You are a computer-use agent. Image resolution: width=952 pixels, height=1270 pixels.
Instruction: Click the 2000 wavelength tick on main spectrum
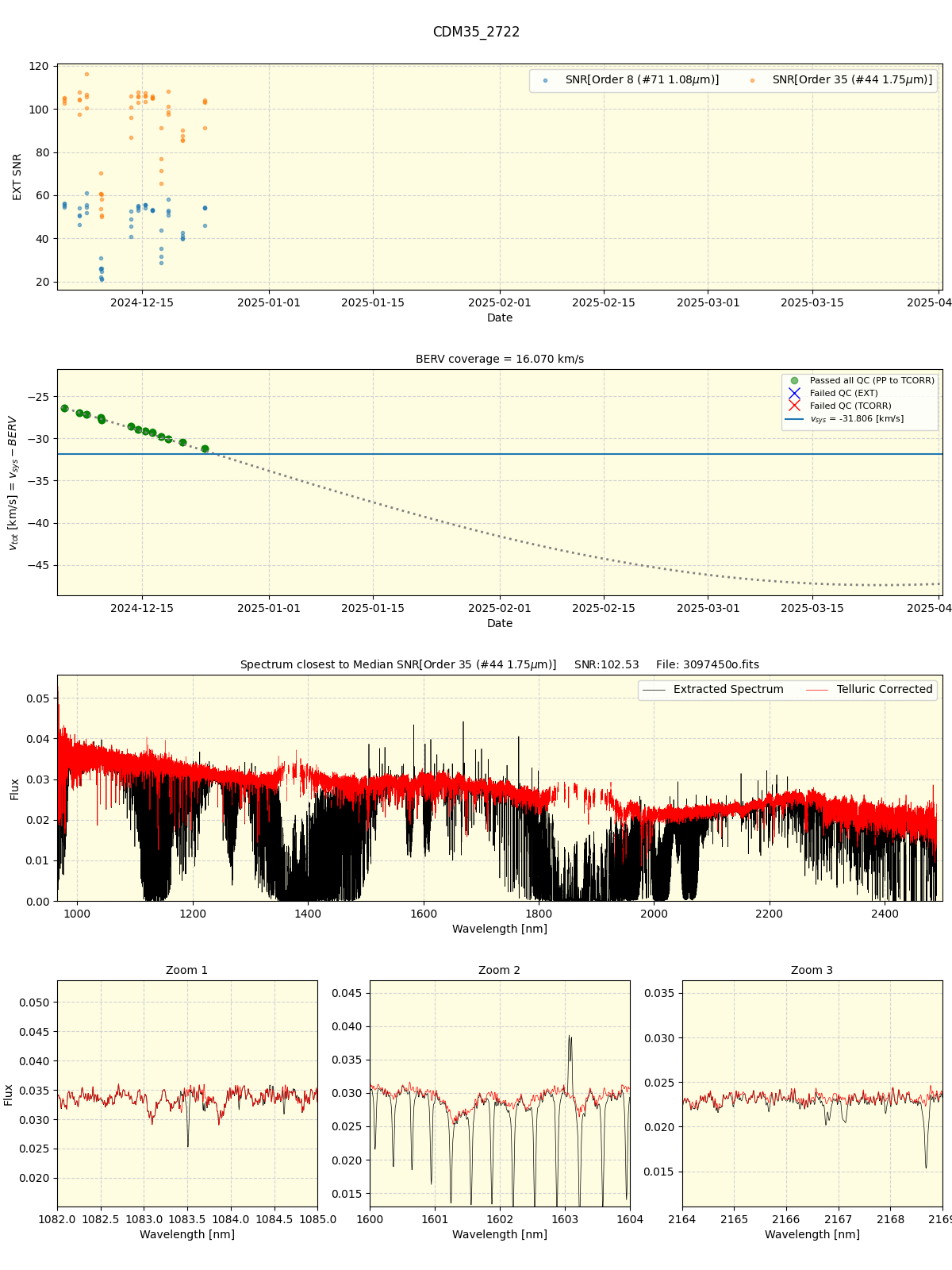click(x=654, y=914)
